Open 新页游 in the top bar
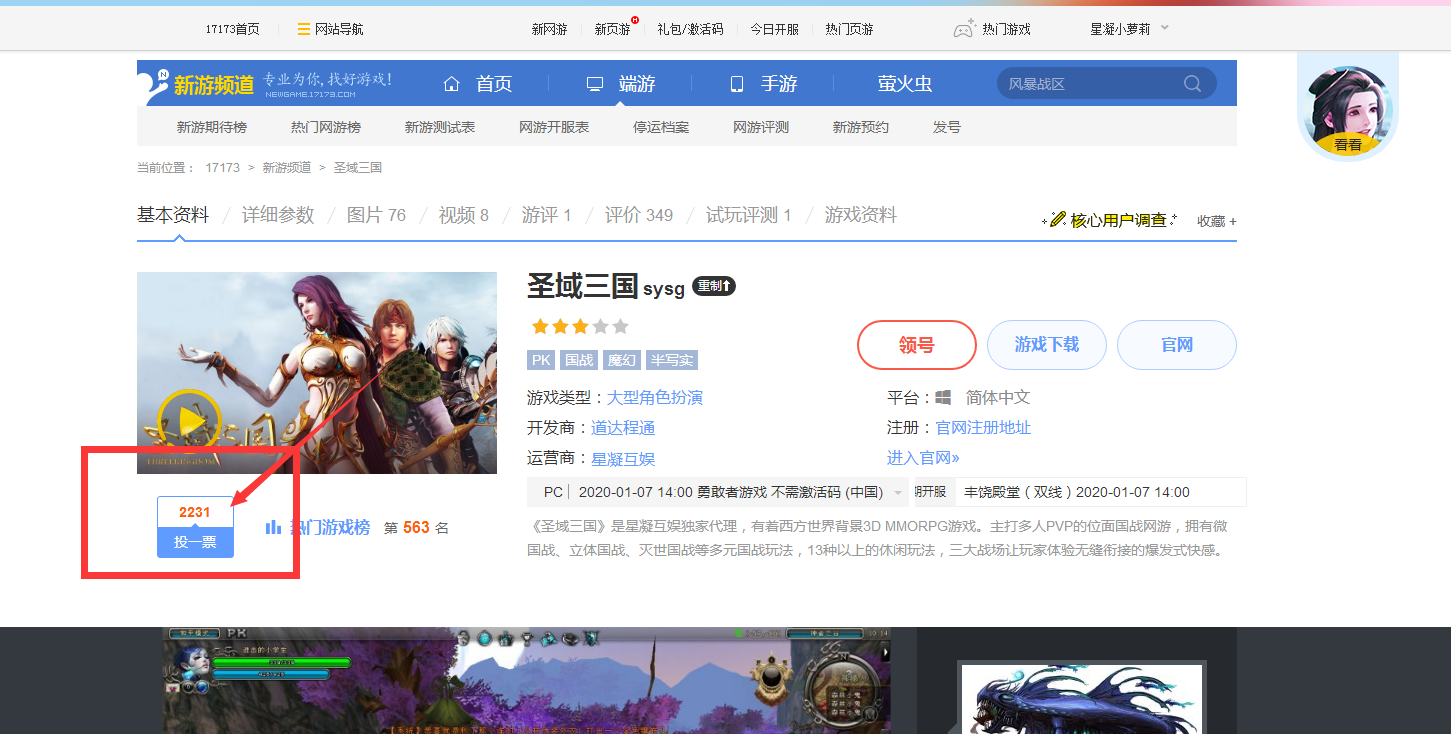The image size is (1451, 734). pyautogui.click(x=612, y=29)
